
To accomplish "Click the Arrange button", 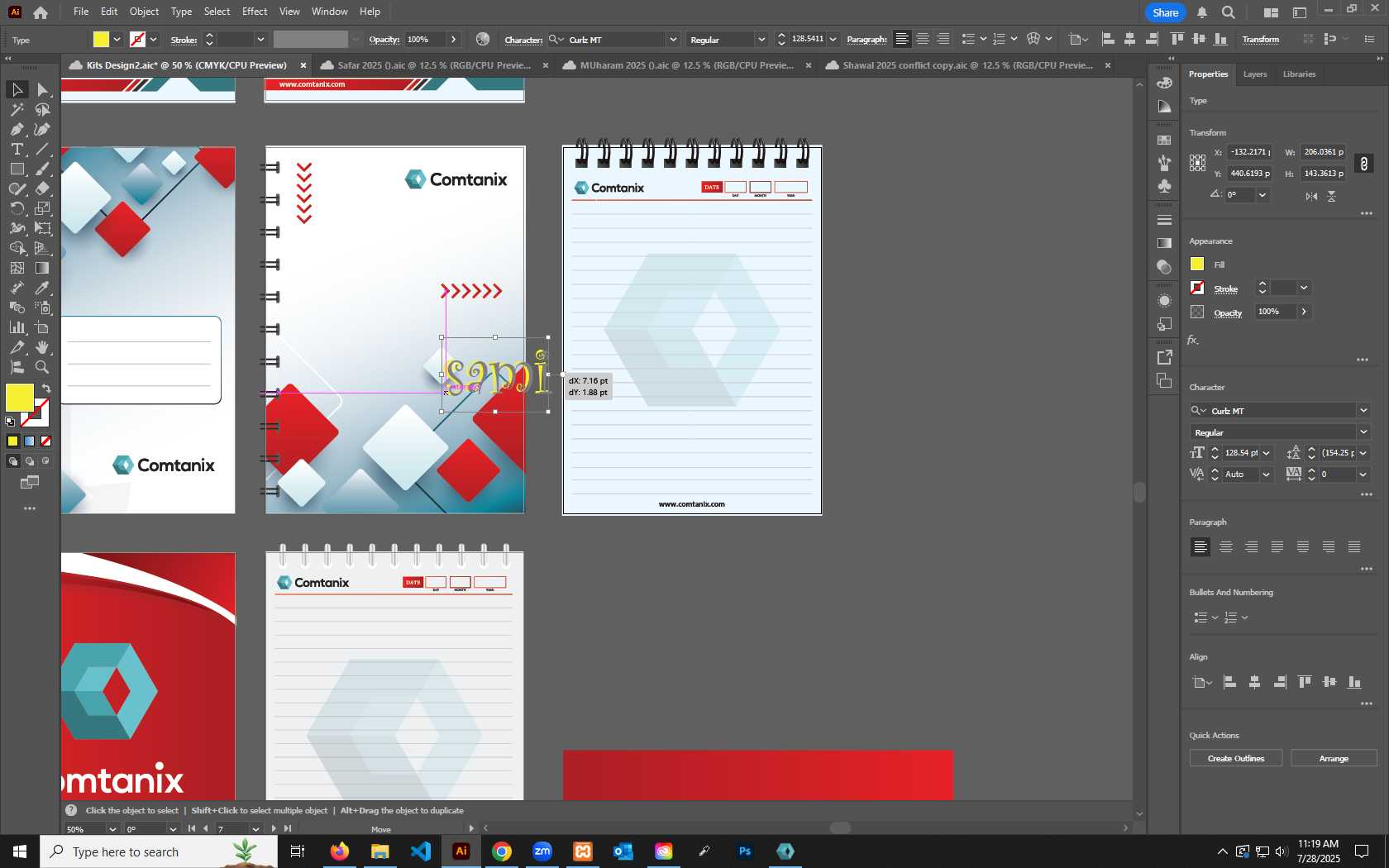I will 1333,759.
